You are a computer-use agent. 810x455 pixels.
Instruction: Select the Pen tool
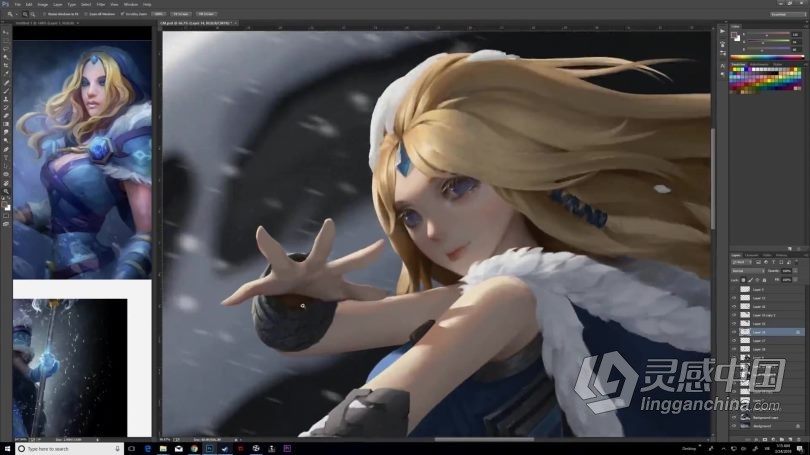click(6, 149)
